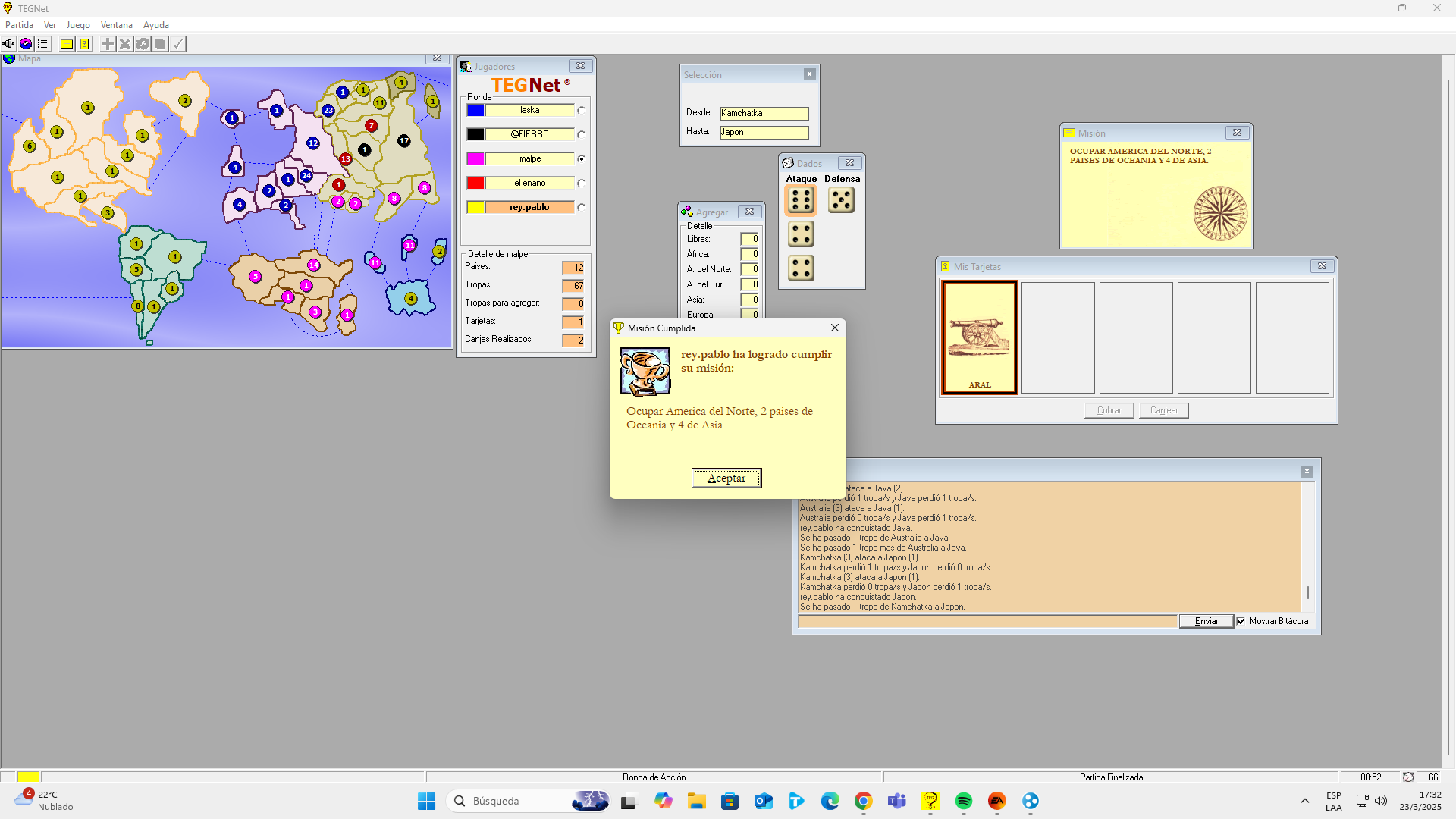Click the blue army marker 23 on the map
The width and height of the screenshot is (1456, 819).
[328, 111]
